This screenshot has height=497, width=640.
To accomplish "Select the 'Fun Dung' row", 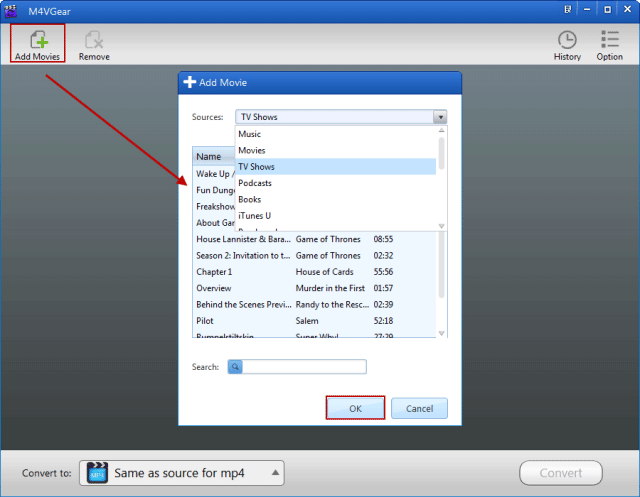I will 214,190.
